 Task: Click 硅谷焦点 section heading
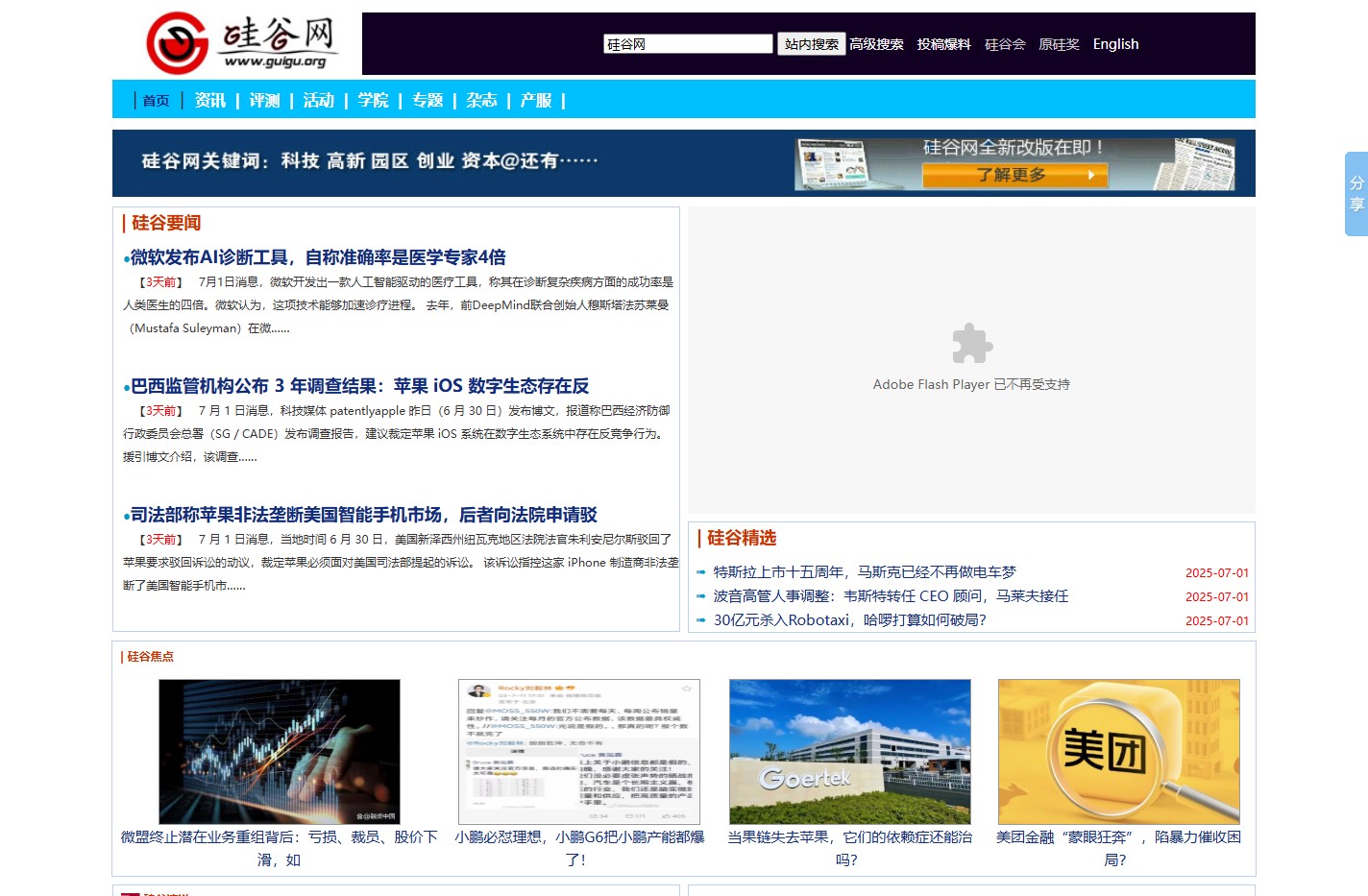[150, 657]
